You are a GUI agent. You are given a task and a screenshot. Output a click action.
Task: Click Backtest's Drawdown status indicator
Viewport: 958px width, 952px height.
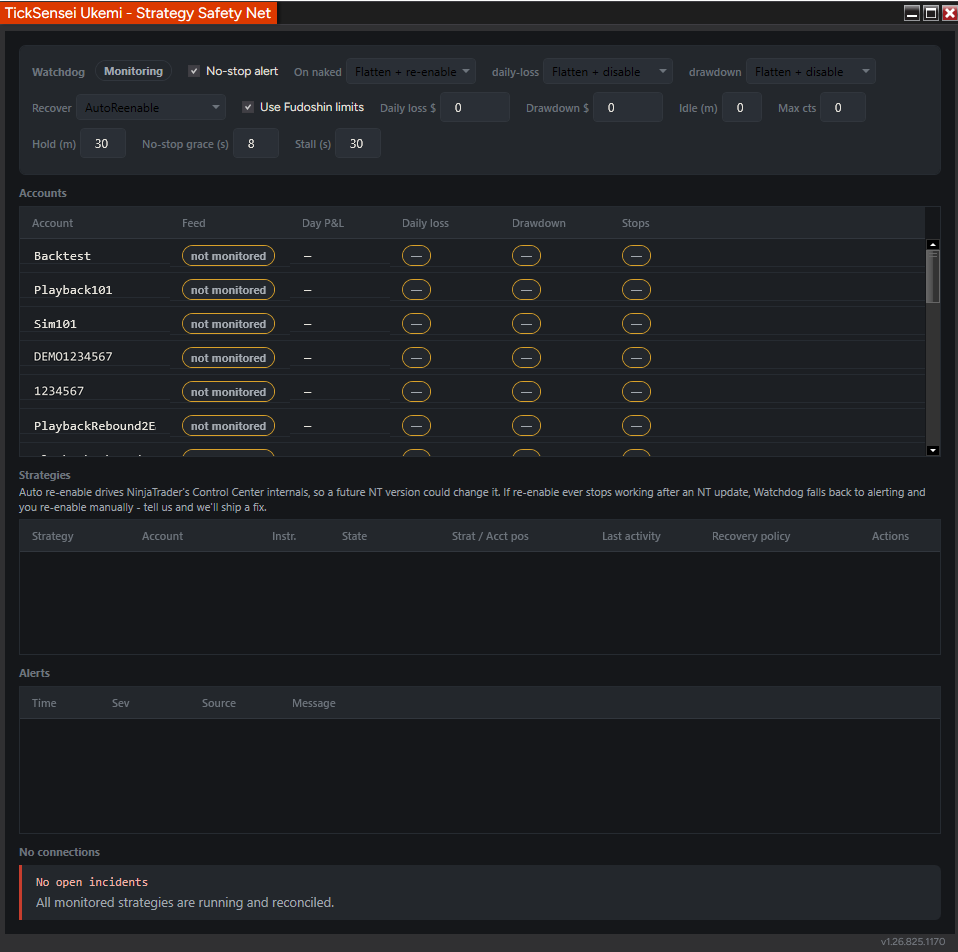526,256
